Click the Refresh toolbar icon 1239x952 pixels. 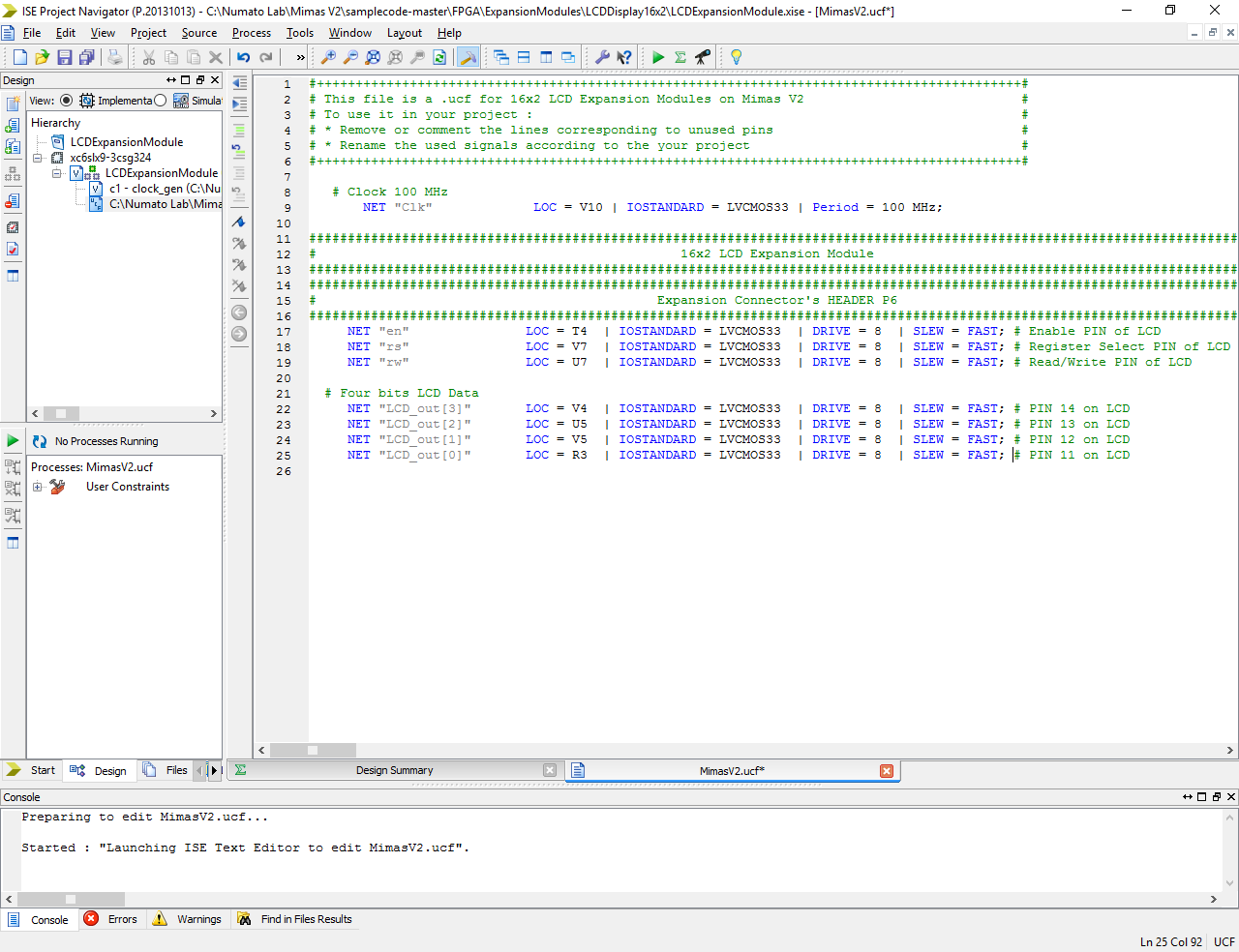point(440,57)
